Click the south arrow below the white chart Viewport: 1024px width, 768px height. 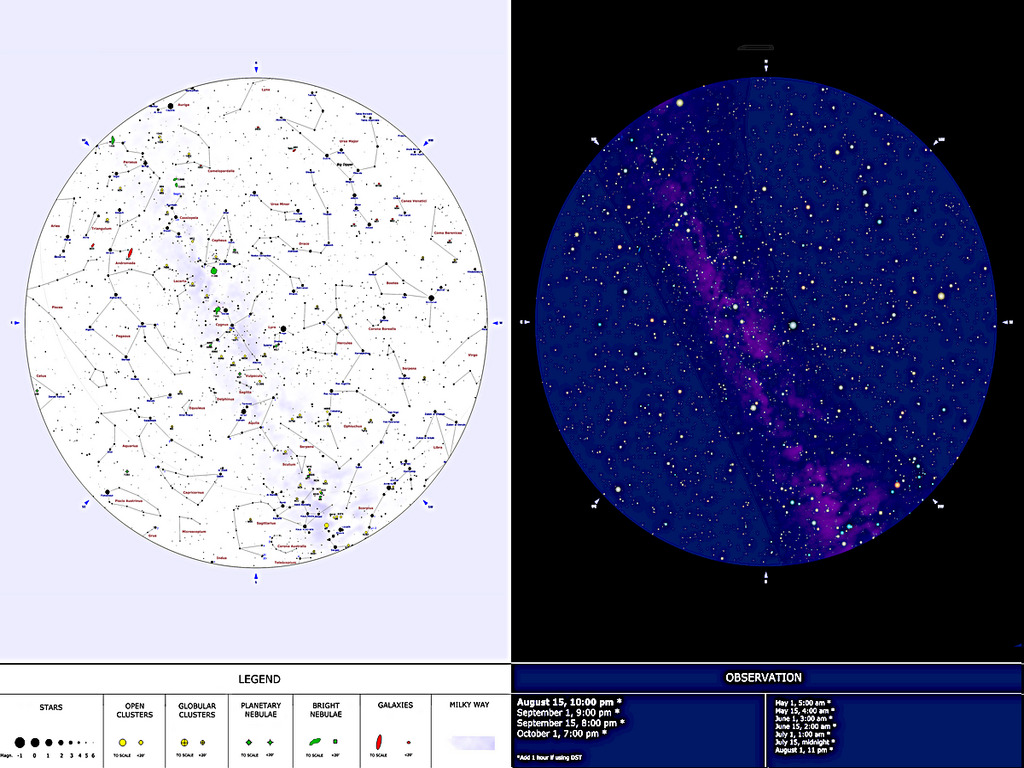pyautogui.click(x=256, y=579)
